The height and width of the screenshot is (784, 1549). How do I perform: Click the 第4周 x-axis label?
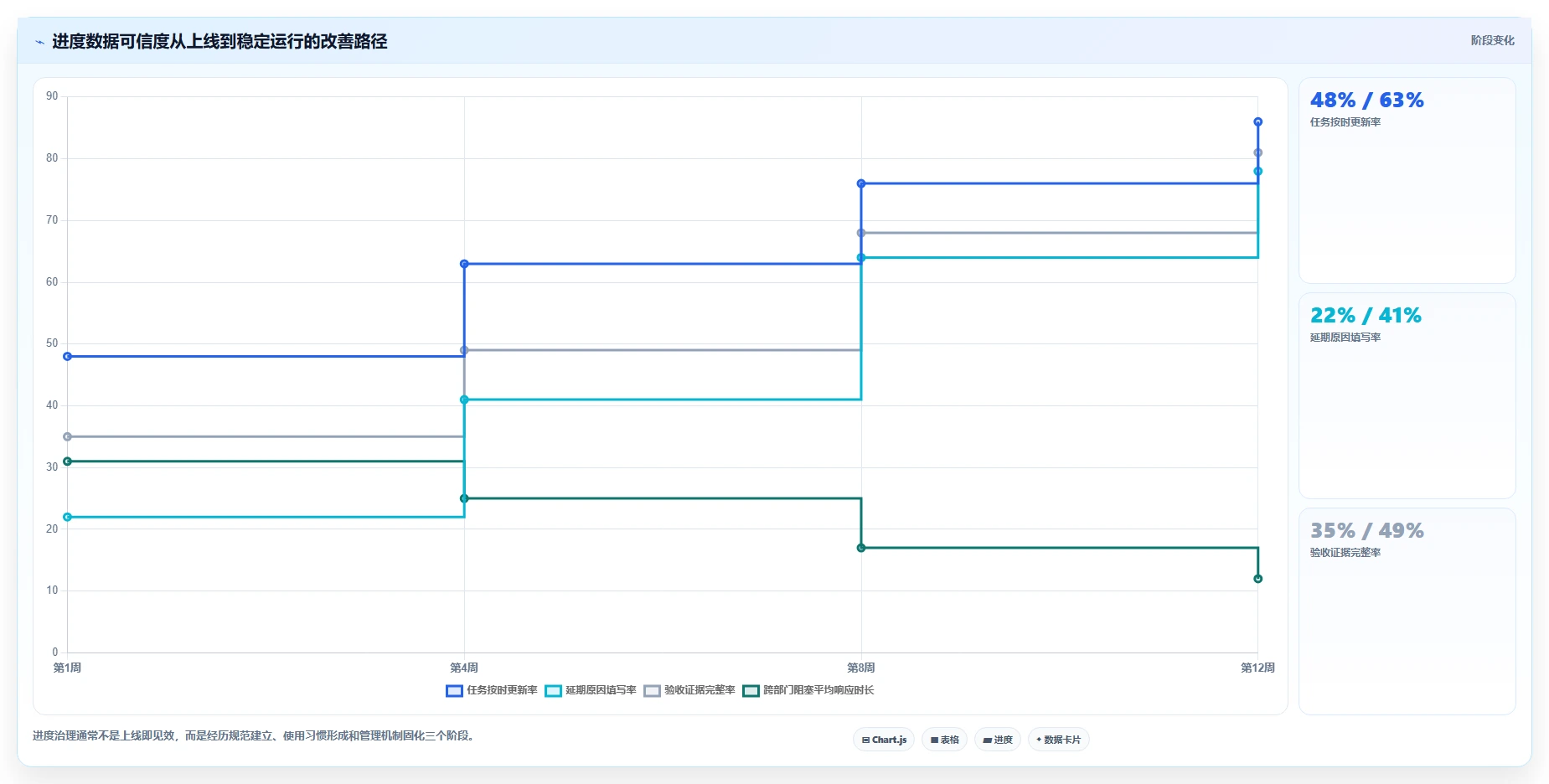coord(464,668)
